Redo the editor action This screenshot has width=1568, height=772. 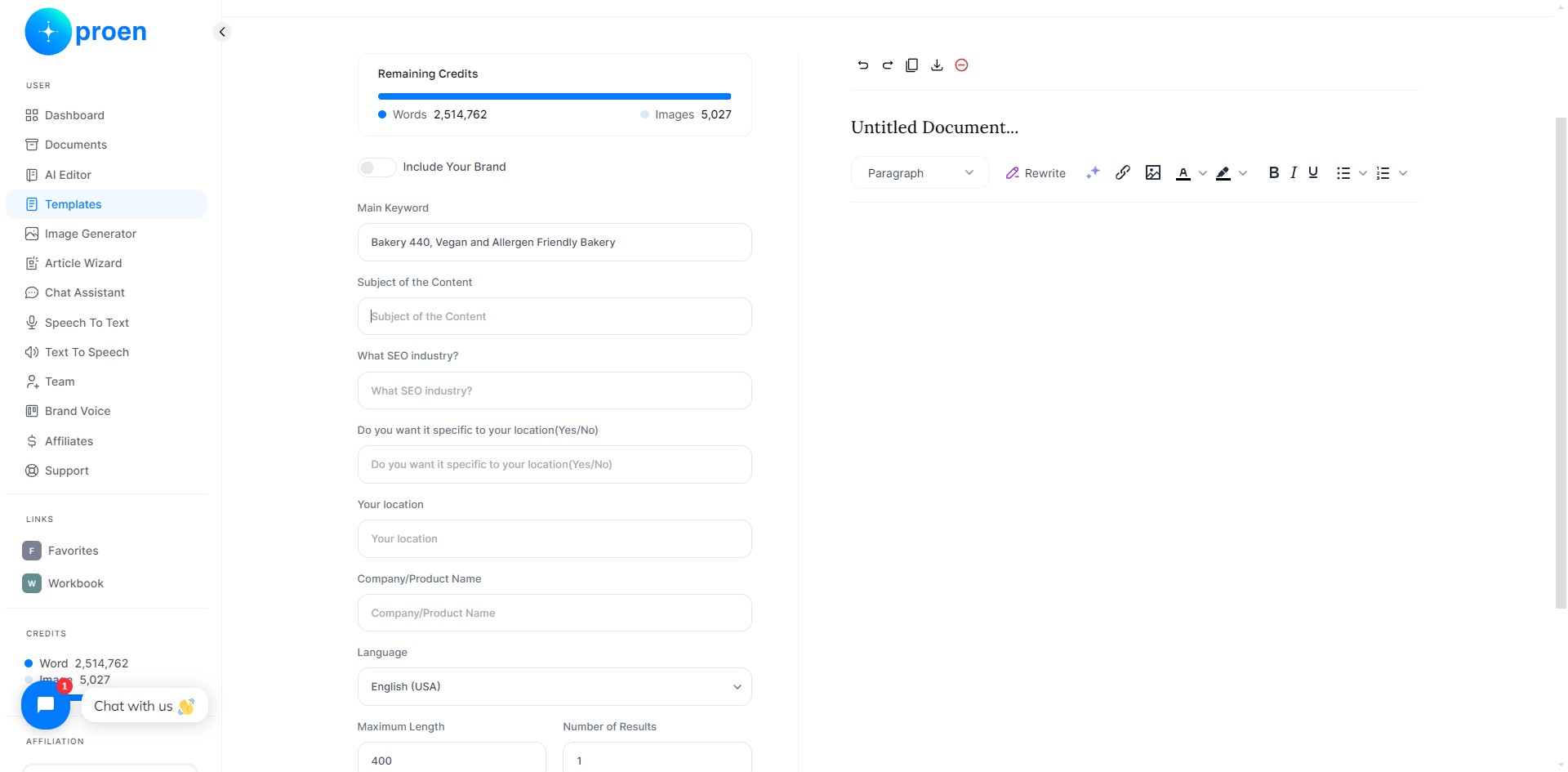(x=888, y=65)
